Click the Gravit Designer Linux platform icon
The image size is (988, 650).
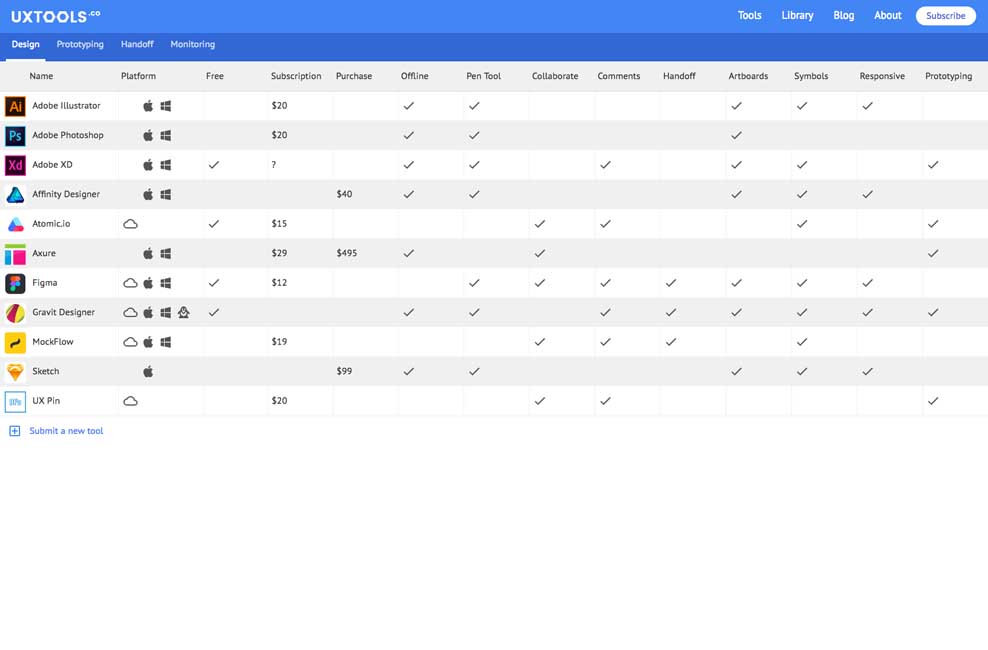(183, 313)
